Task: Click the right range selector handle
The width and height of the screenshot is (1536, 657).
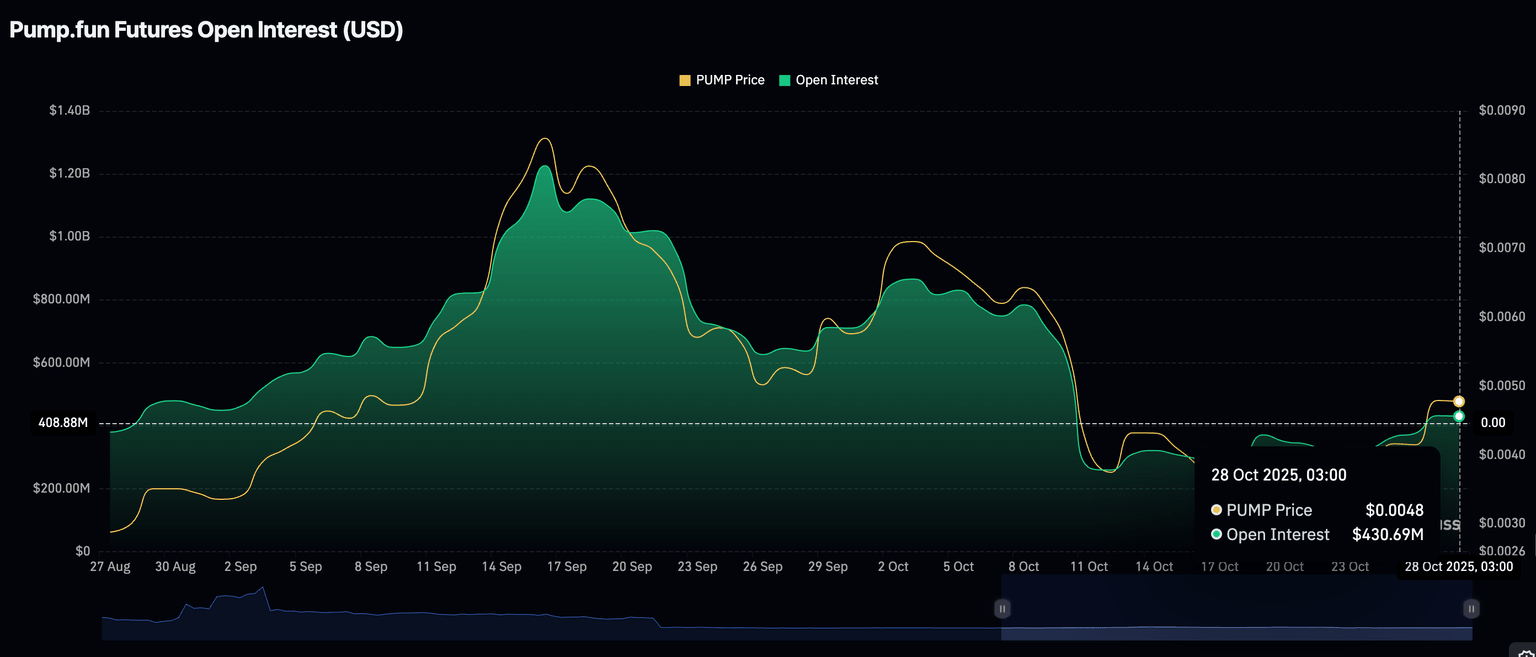Action: click(1471, 608)
